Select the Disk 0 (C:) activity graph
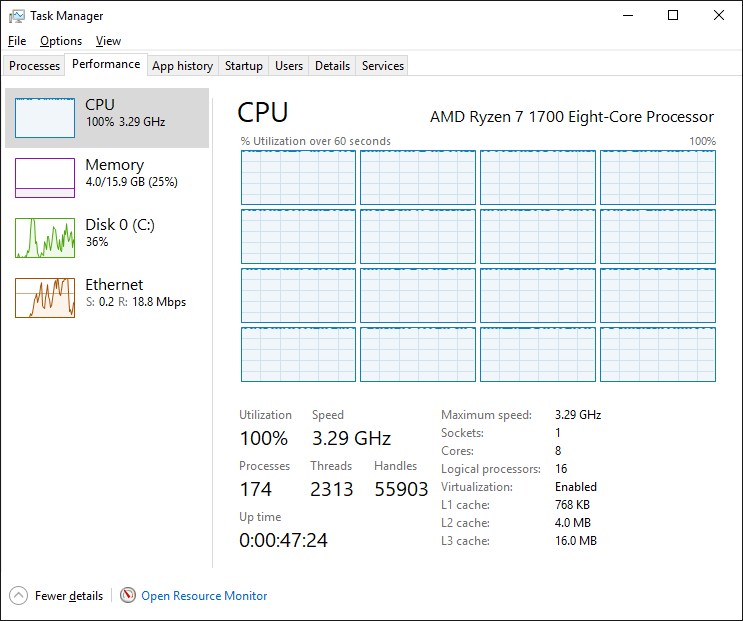The height and width of the screenshot is (621, 743). pyautogui.click(x=45, y=238)
